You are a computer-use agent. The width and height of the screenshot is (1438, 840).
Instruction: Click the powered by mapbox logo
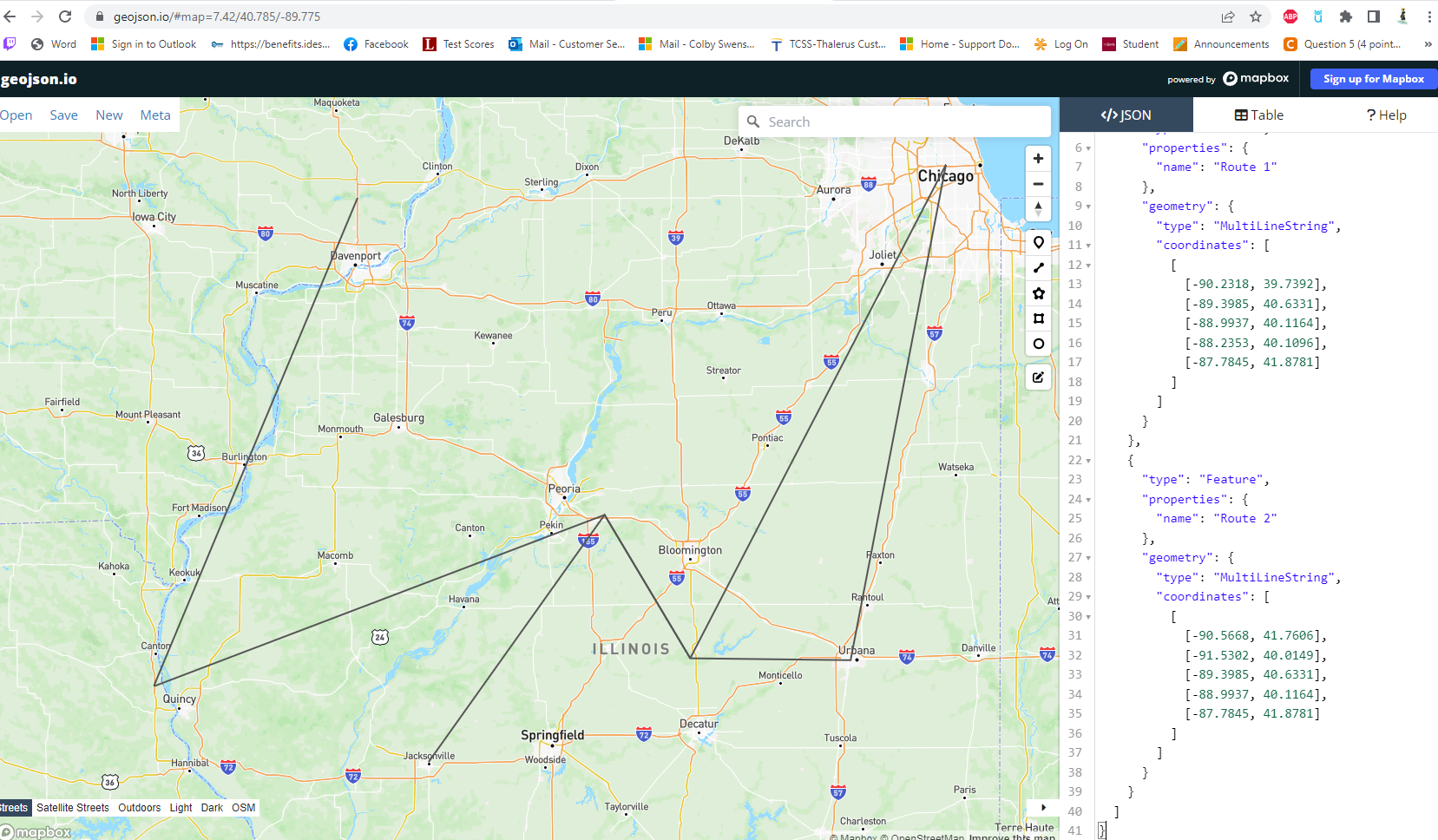tap(1228, 79)
